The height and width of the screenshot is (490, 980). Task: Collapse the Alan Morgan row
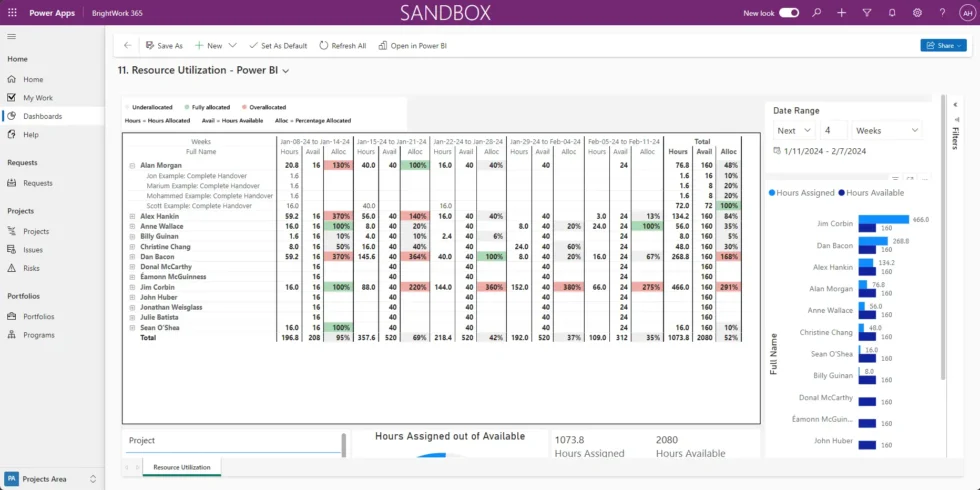[132, 165]
